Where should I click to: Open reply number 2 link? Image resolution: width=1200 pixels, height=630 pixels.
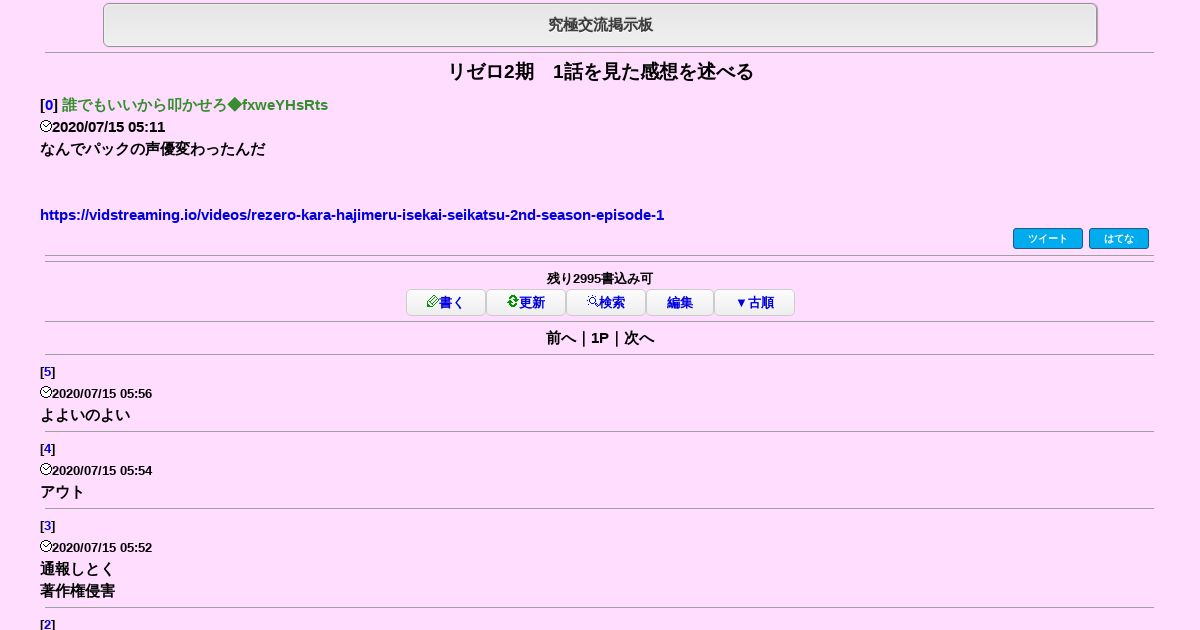(48, 624)
